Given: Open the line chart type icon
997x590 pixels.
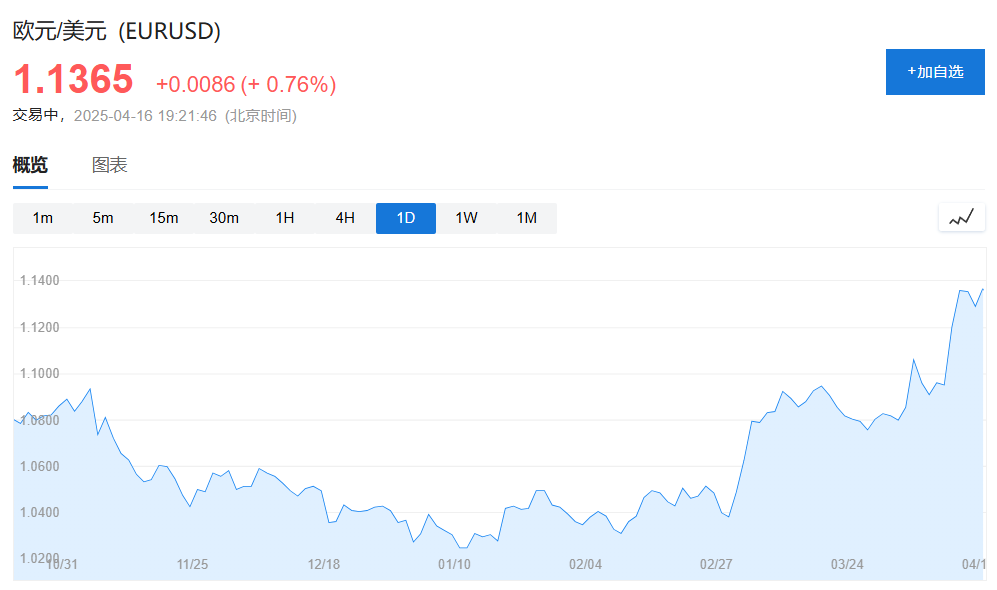Looking at the screenshot, I should pyautogui.click(x=961, y=217).
